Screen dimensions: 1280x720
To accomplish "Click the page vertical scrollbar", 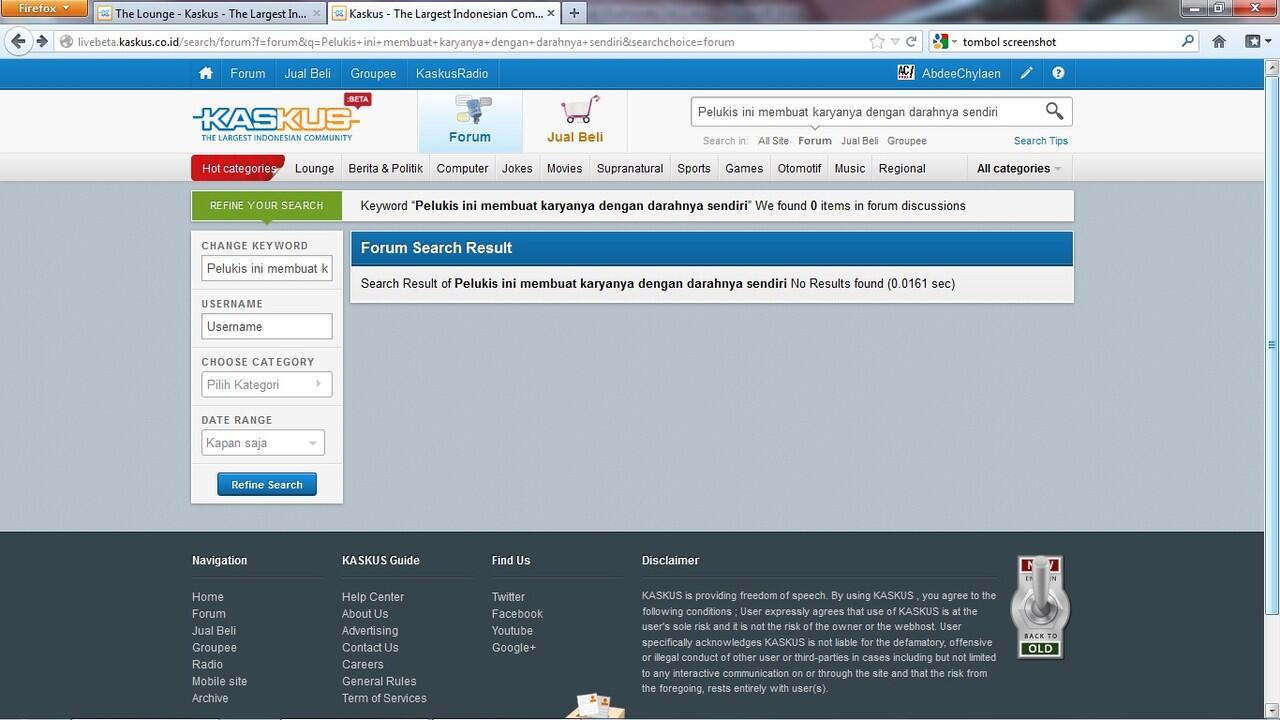I will click(x=1272, y=345).
